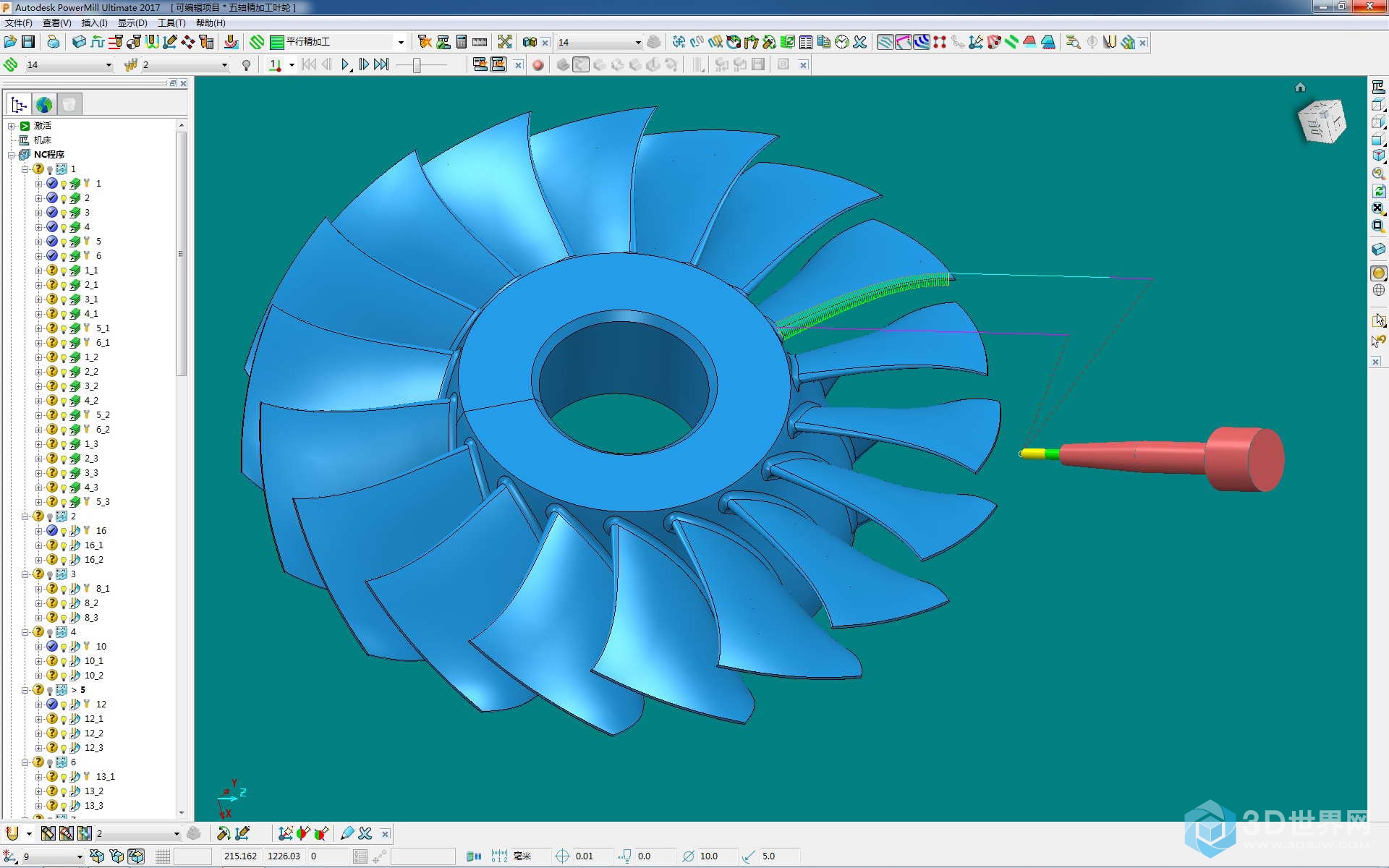Expand the 激活 tree node

point(12,126)
